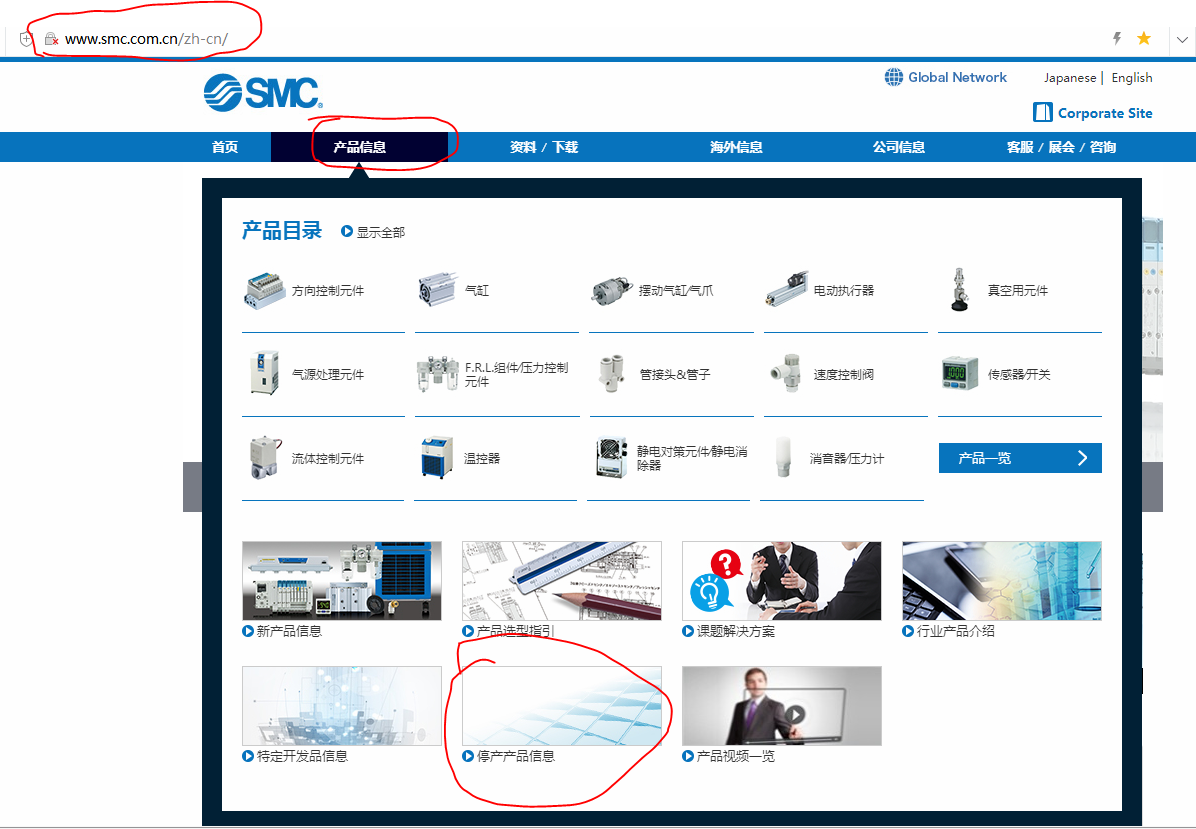This screenshot has width=1196, height=829.
Task: Open the 电动执行器 category icon
Action: tap(787, 287)
